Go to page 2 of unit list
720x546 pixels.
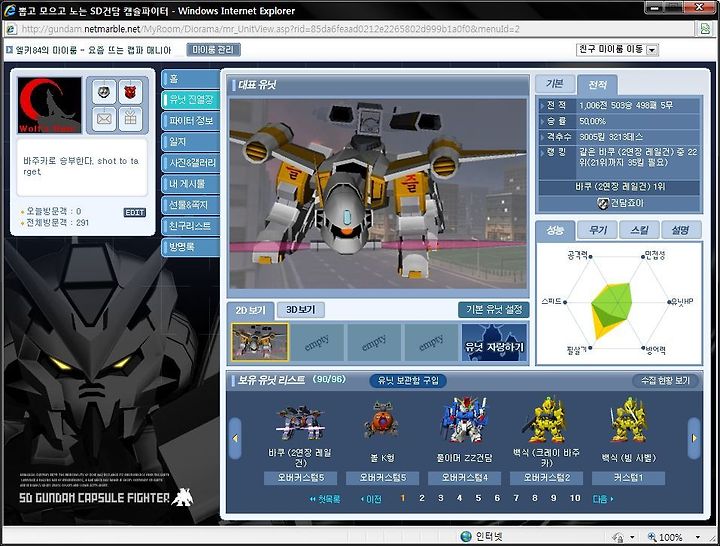pos(422,498)
